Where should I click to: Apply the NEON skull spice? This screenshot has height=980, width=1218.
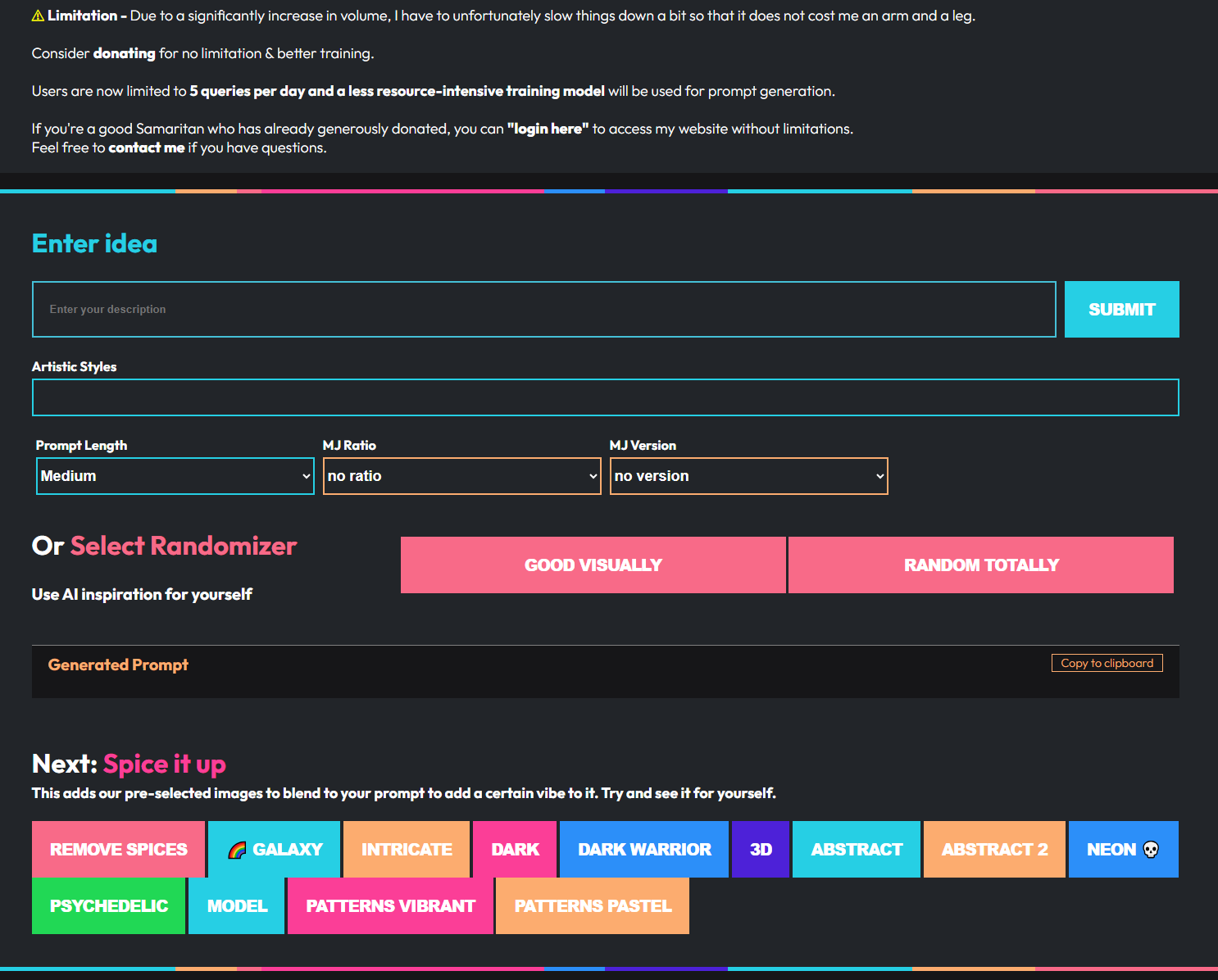1123,849
